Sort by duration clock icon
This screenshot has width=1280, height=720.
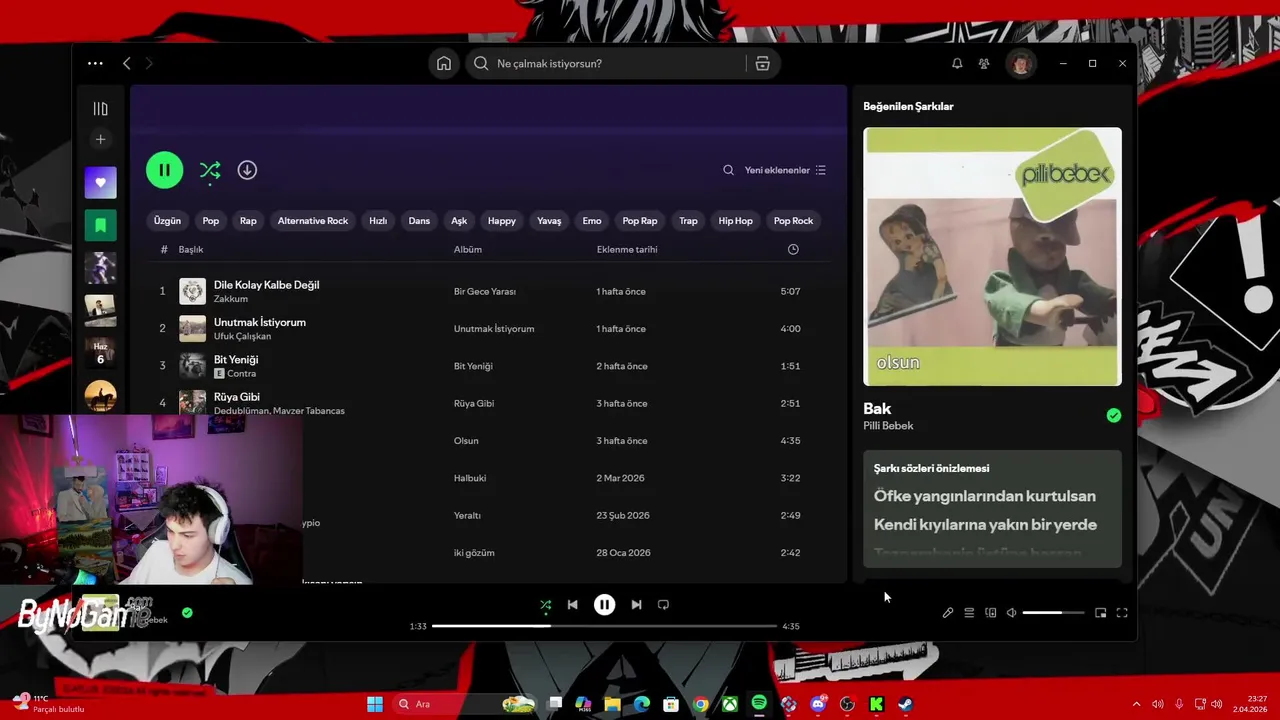pyautogui.click(x=793, y=250)
